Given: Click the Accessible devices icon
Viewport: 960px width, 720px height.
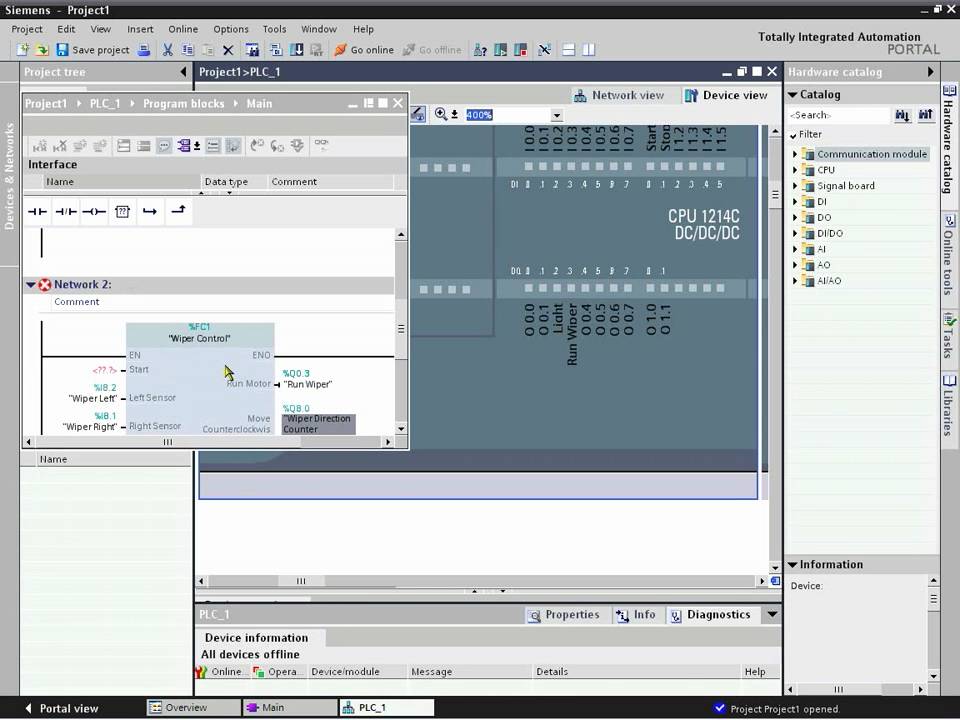Looking at the screenshot, I should tap(480, 50).
